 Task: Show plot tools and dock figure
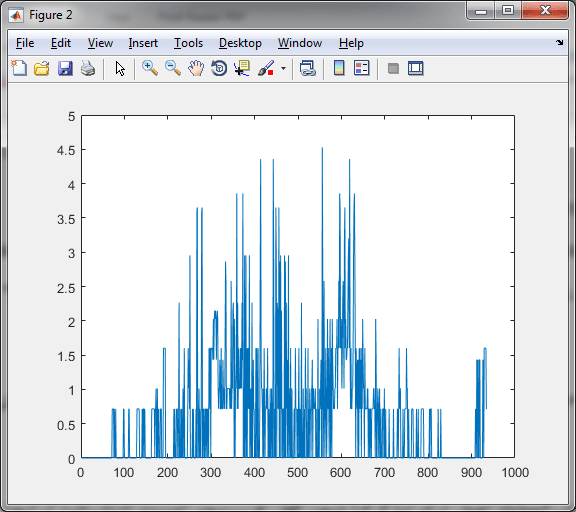[x=415, y=68]
